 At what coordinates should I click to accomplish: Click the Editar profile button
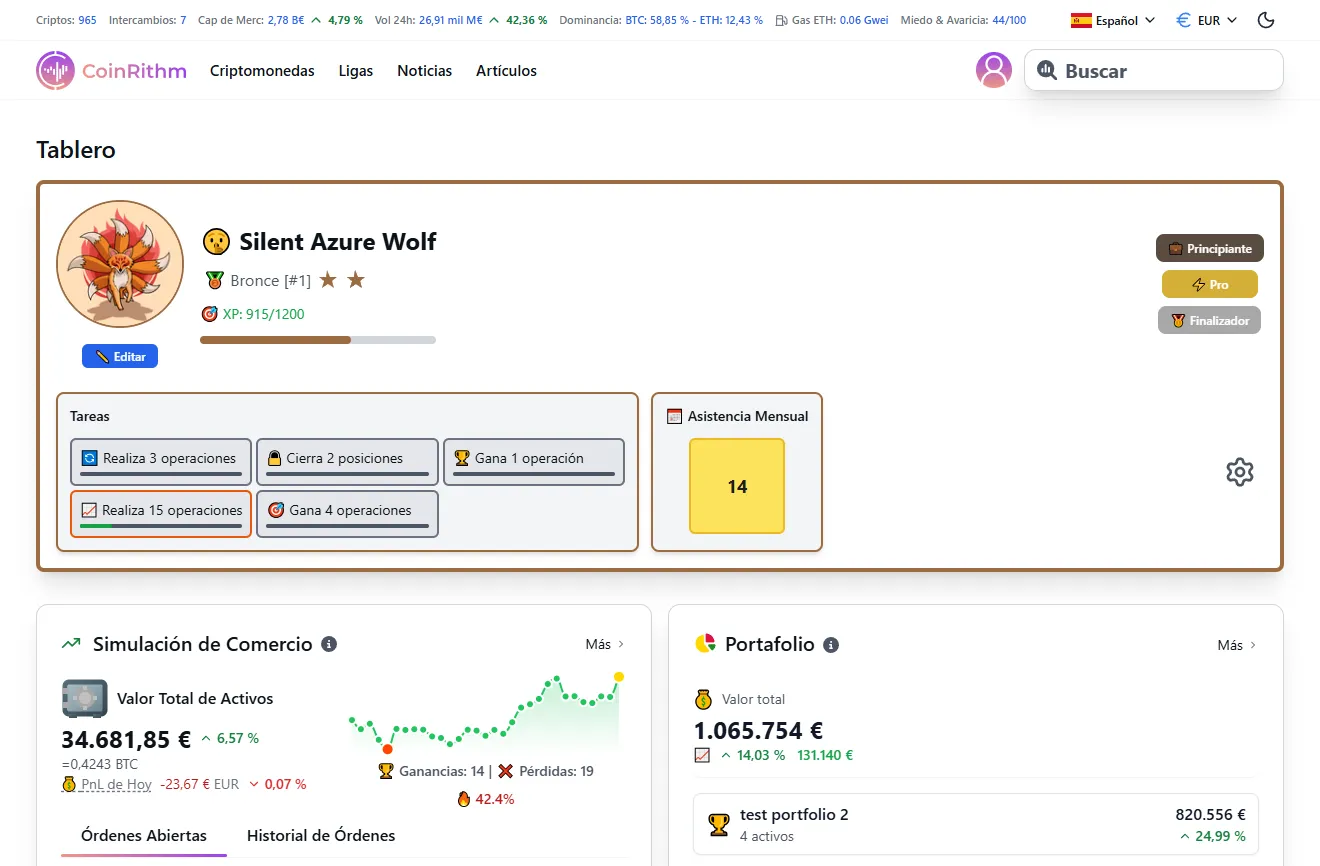[119, 355]
